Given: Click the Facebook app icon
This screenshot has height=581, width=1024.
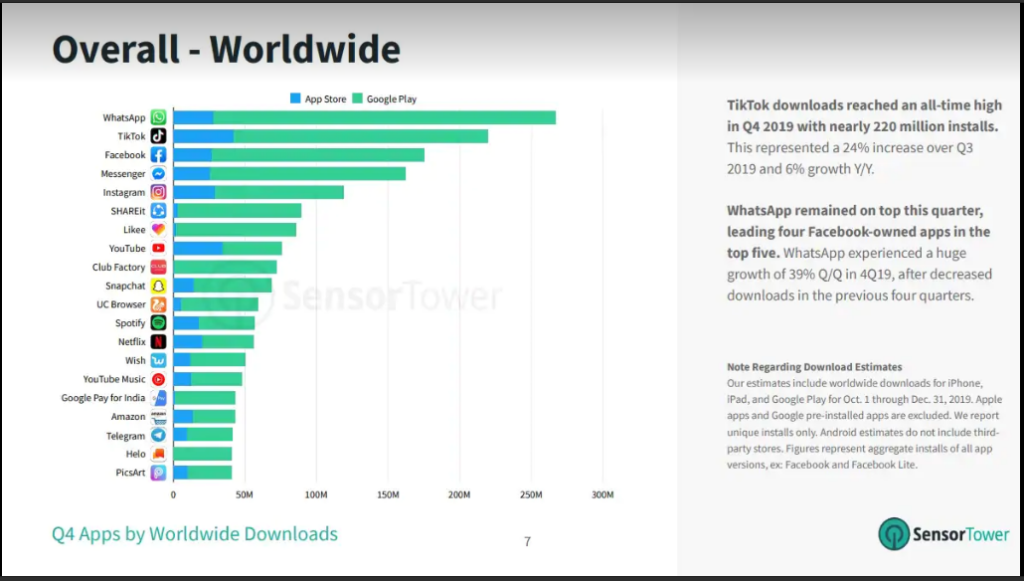Looking at the screenshot, I should [x=158, y=155].
